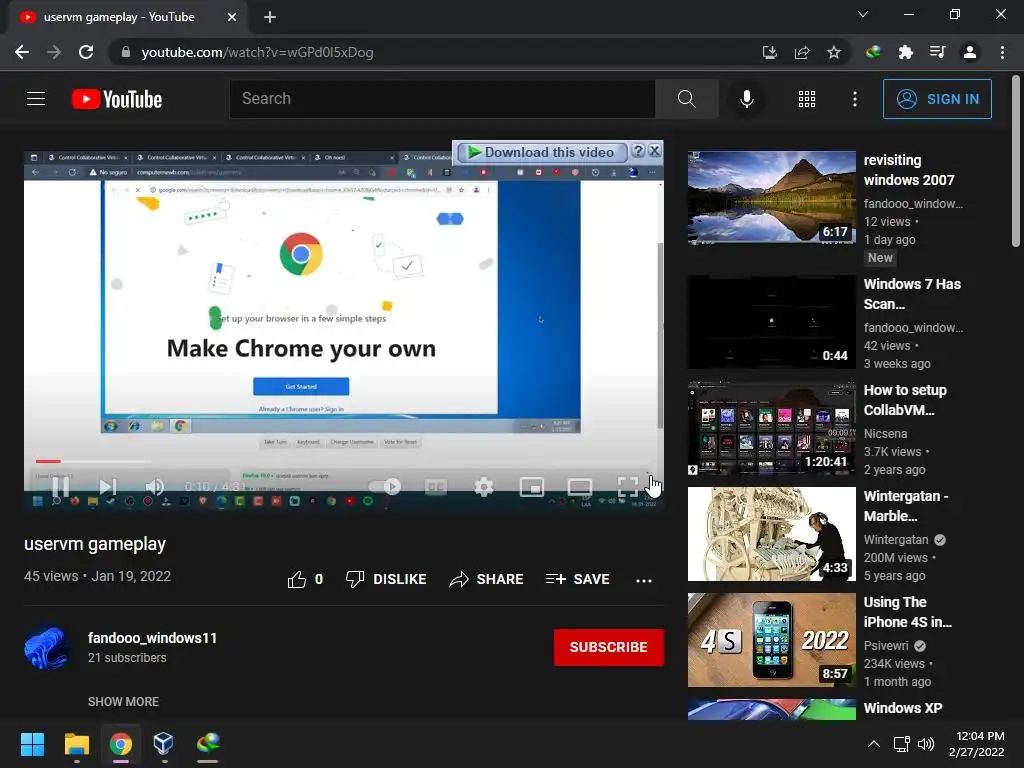This screenshot has height=768, width=1024.
Task: Open revisiting windows 2007 thumbnail
Action: click(x=771, y=198)
